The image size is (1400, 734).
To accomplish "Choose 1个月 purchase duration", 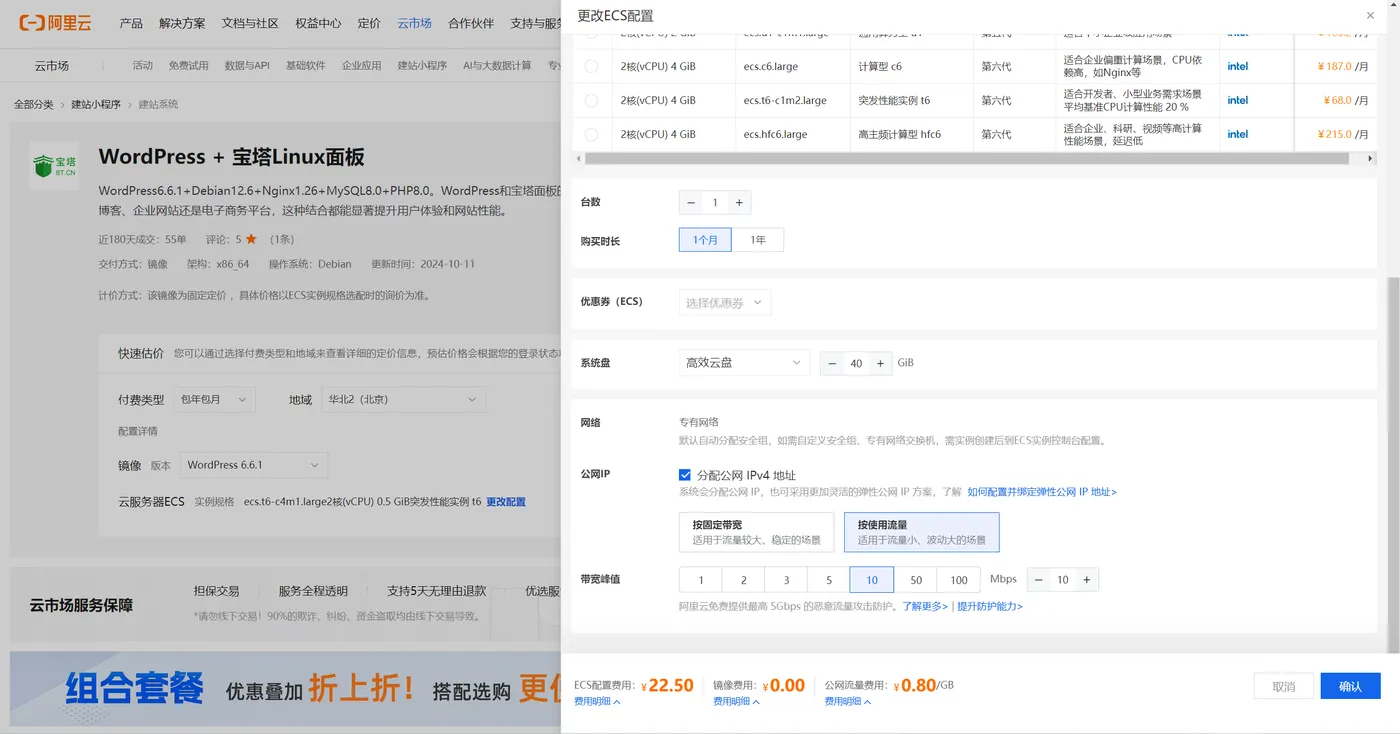I will point(706,240).
